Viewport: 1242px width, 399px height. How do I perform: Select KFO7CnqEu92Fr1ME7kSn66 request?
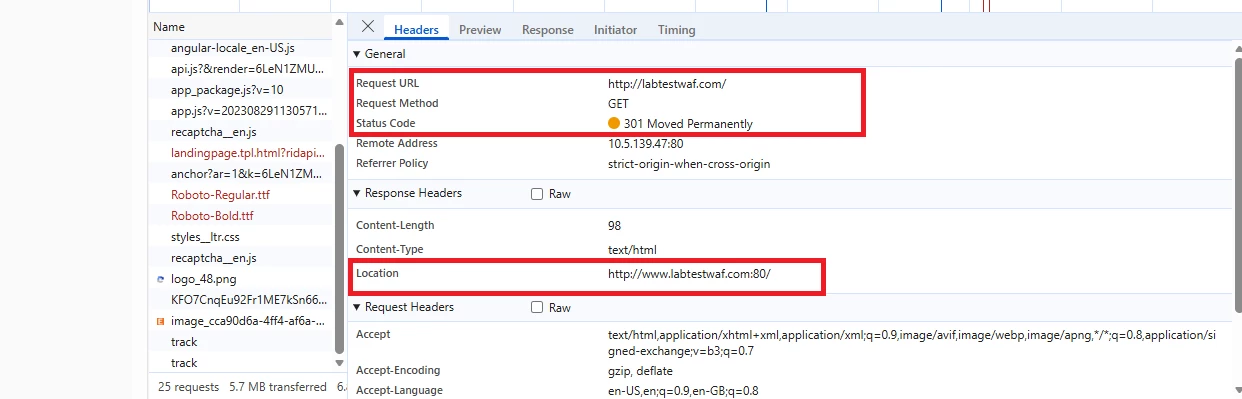point(239,300)
